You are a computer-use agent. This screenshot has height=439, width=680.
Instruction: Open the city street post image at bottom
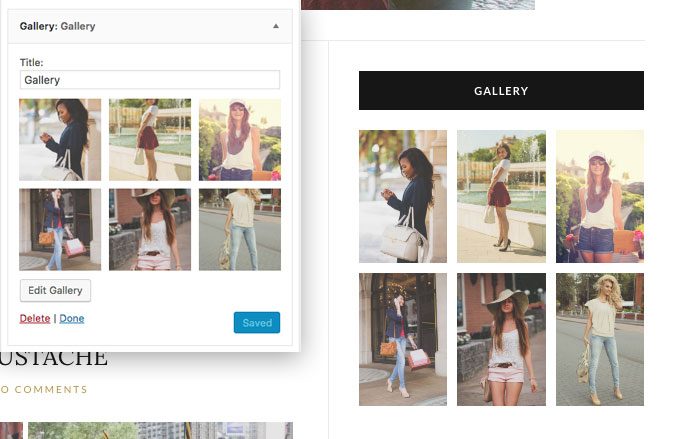[160, 430]
